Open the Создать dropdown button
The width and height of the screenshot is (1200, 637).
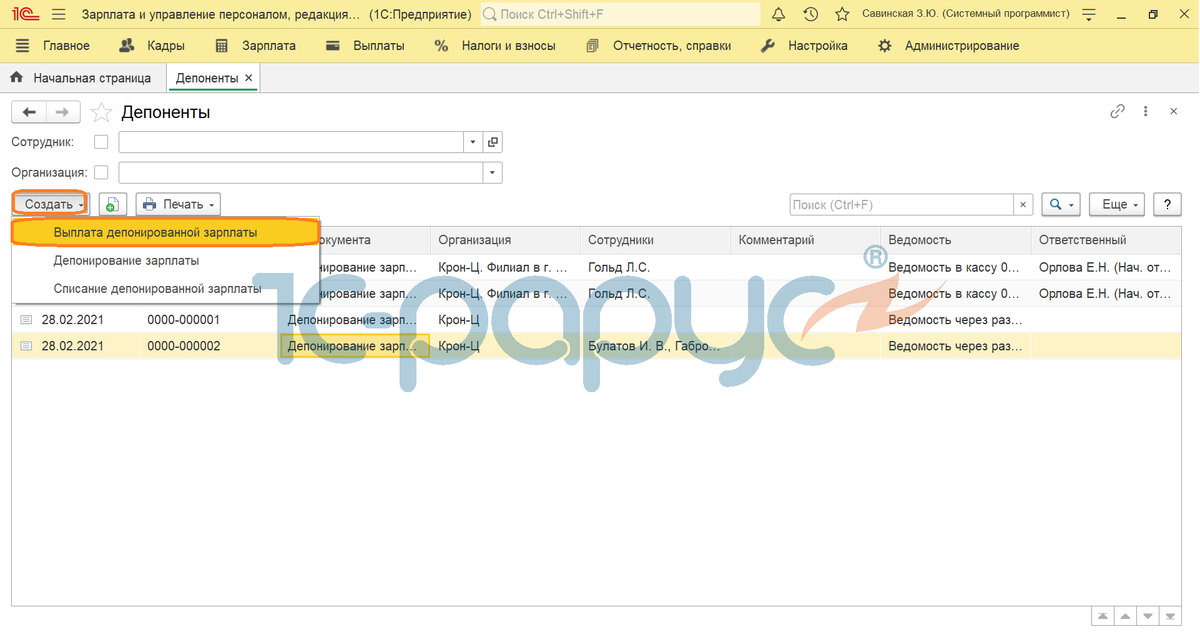(51, 204)
